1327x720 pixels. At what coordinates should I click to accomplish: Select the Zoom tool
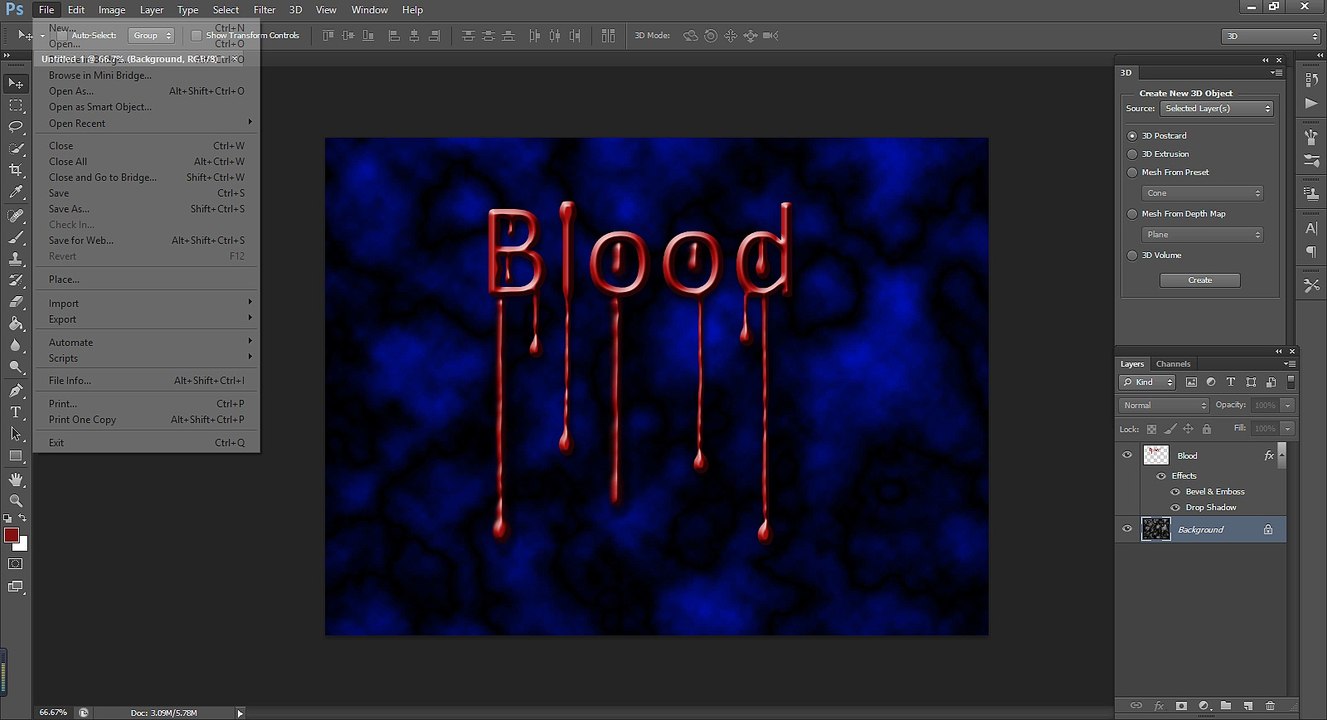tap(16, 501)
